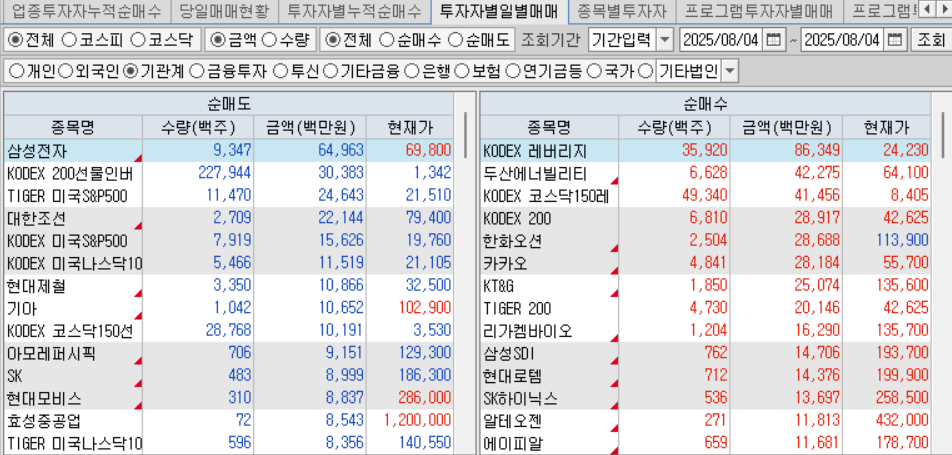Screen dimensions: 952x455
Task: Choose the 국가 radio button
Action: [593, 72]
